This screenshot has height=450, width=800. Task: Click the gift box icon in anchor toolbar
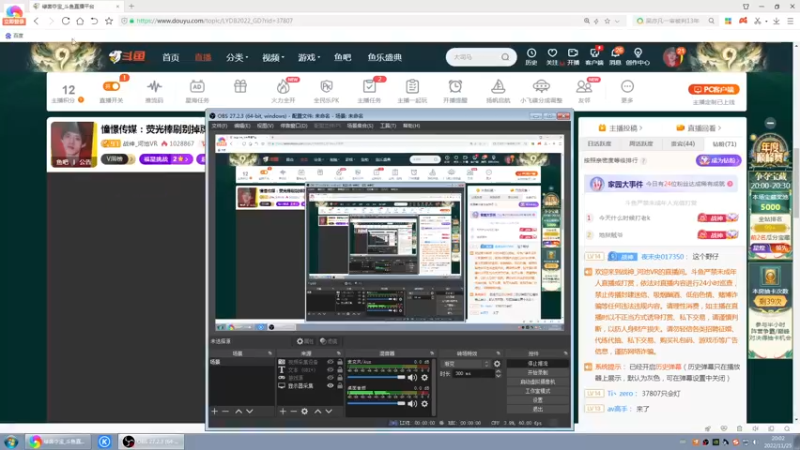tap(240, 86)
